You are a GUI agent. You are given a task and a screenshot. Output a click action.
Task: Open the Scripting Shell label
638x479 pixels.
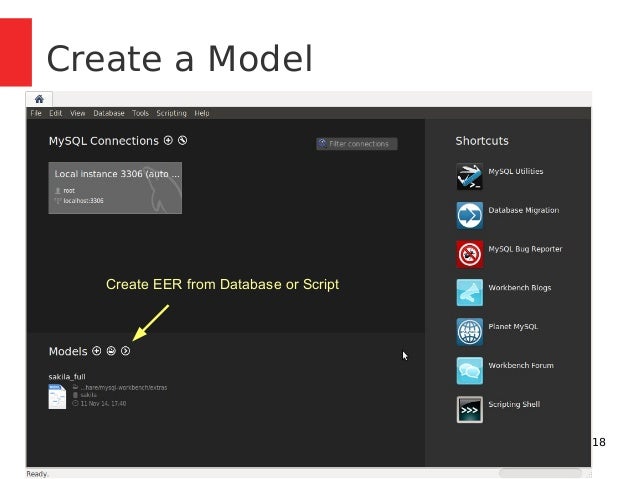click(514, 405)
